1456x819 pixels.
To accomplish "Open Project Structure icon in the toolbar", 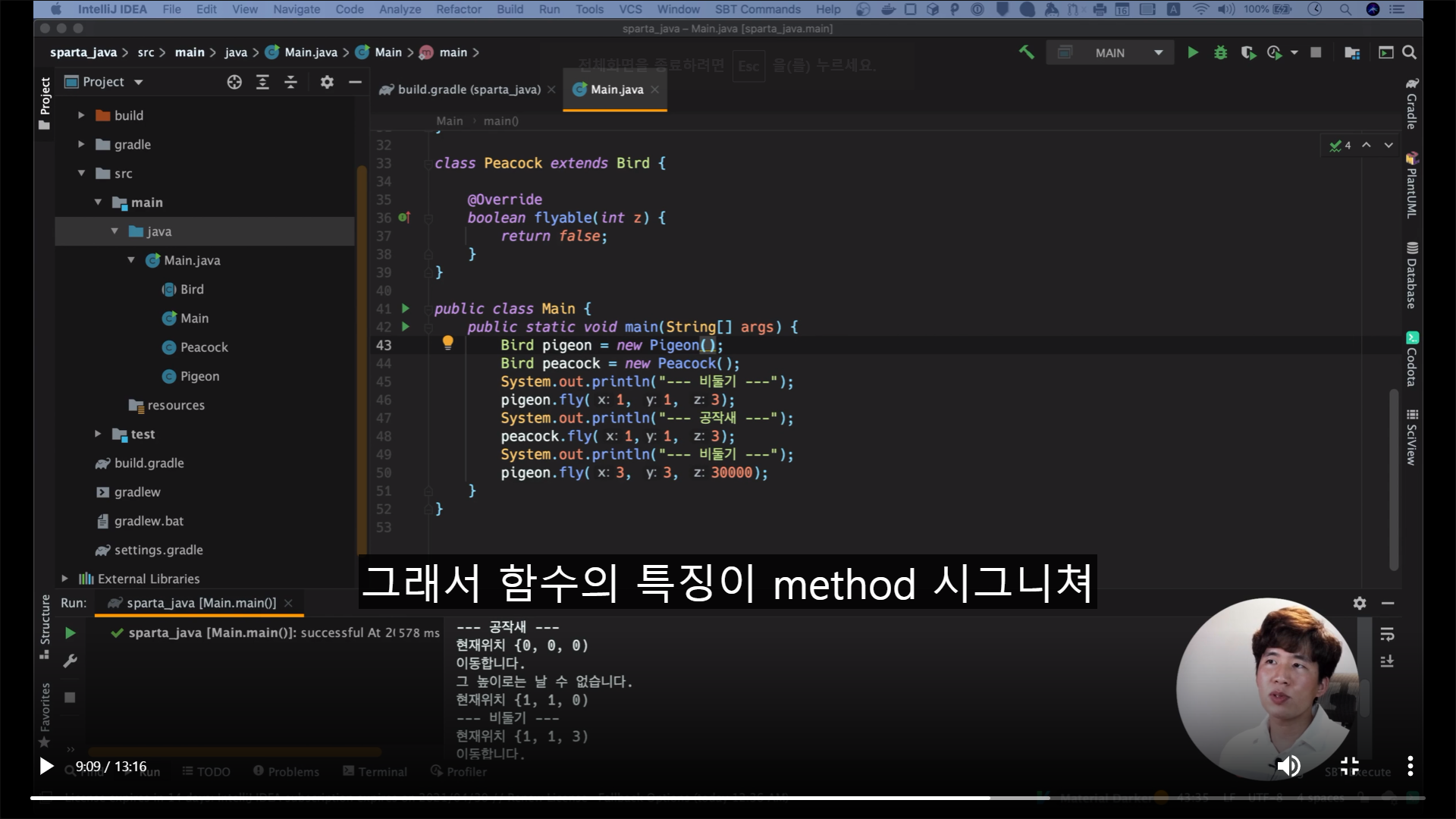I will tap(1352, 52).
